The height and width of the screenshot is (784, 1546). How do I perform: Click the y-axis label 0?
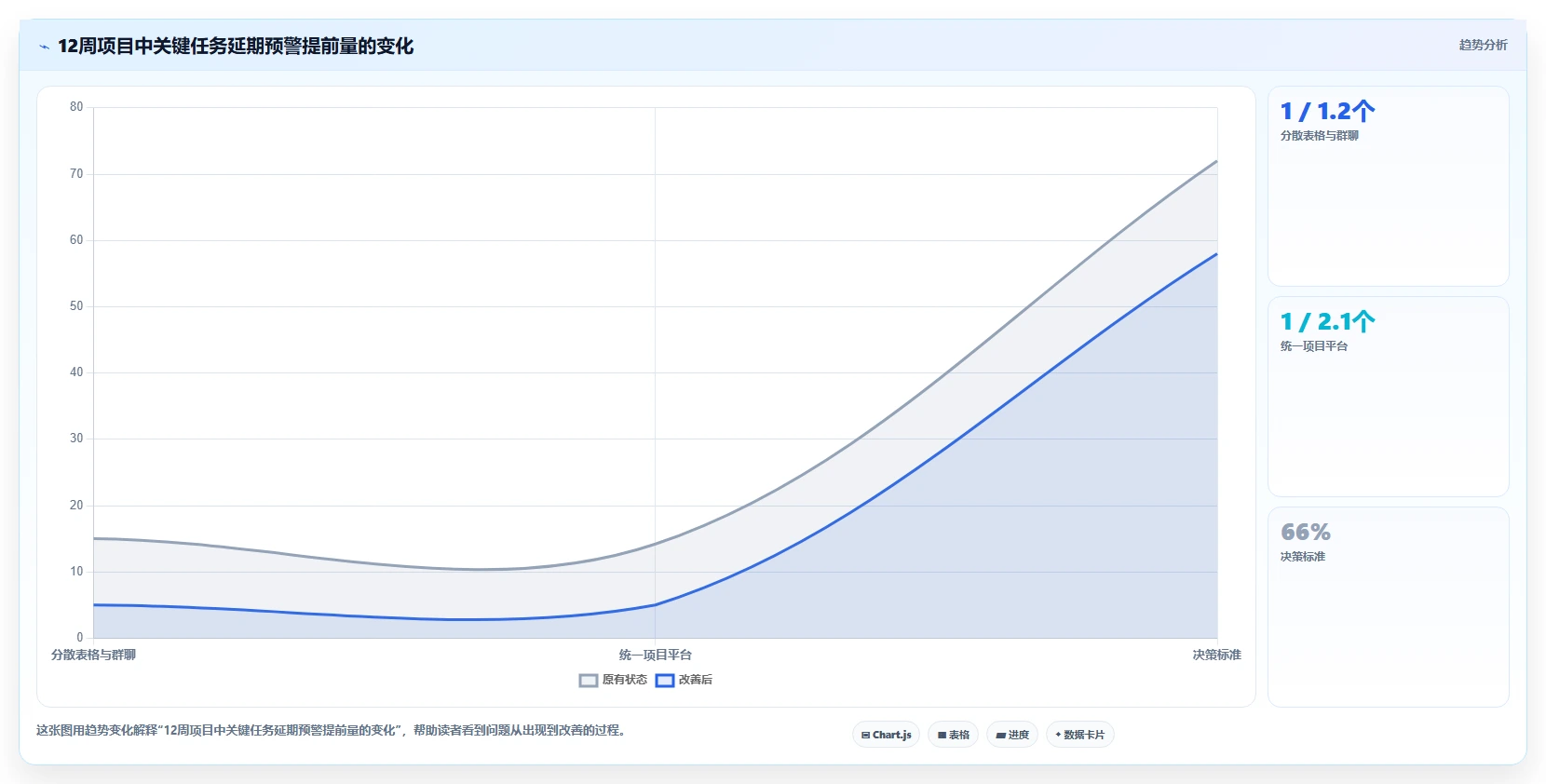[79, 638]
